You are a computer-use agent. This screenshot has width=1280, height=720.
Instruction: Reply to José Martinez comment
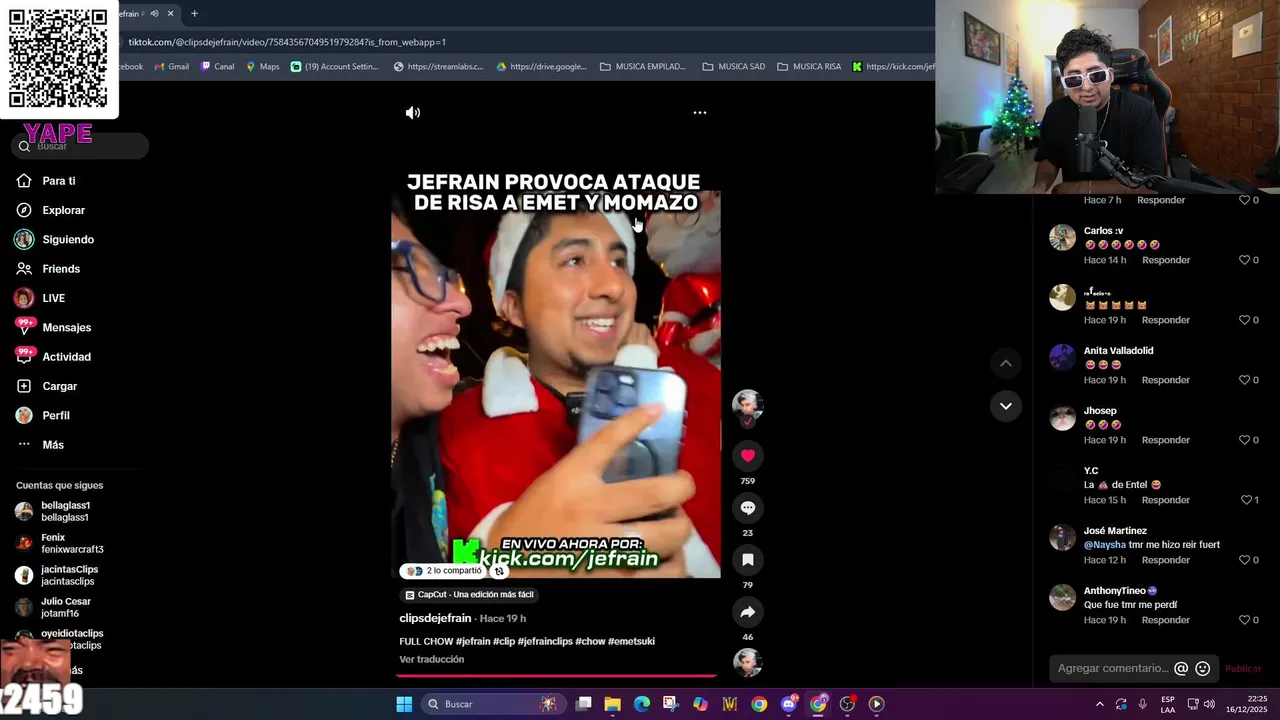1165,560
